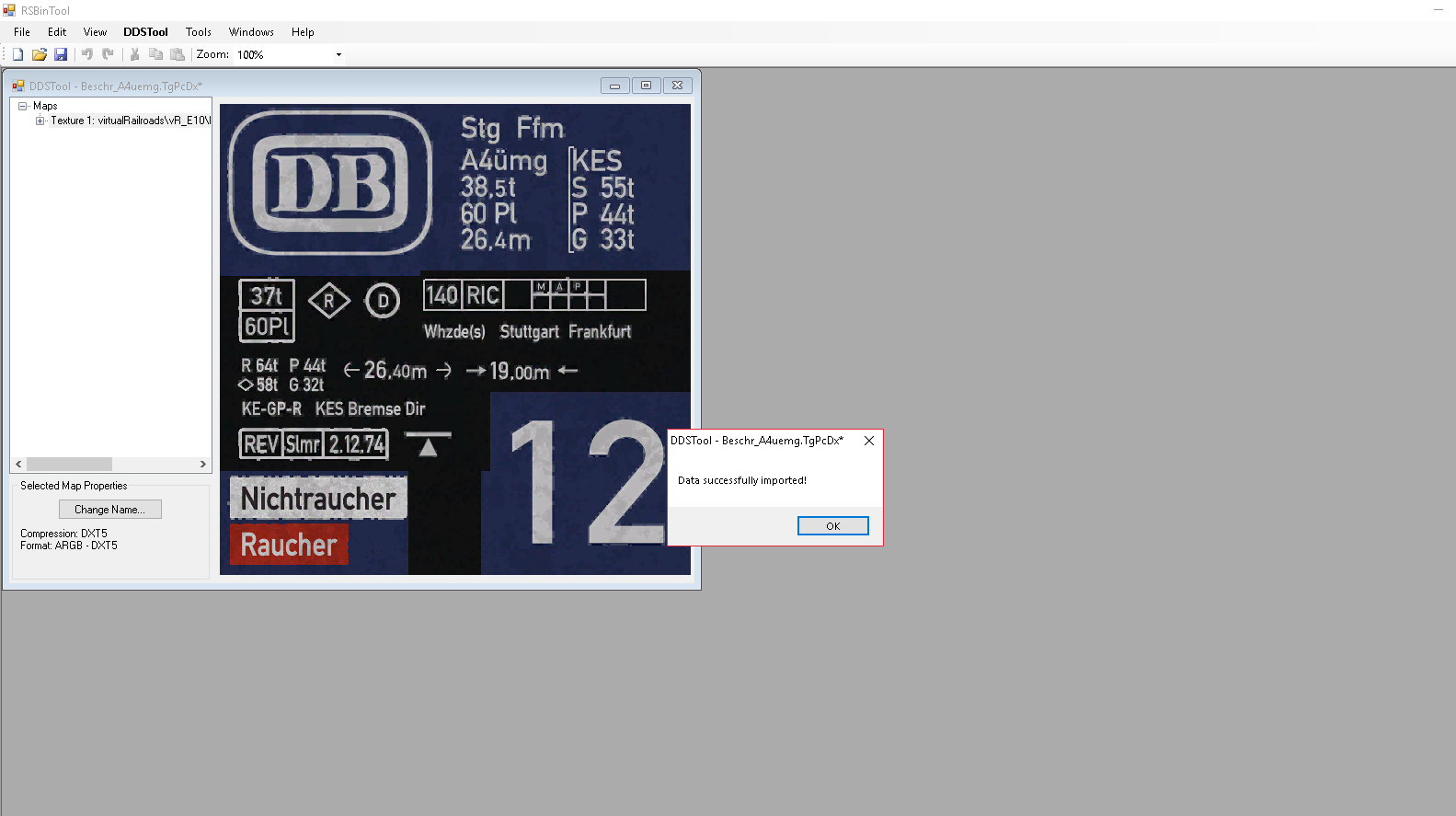Select Texture 1 virtualRailroads tree item
Image resolution: width=1456 pixels, height=816 pixels.
(x=131, y=121)
